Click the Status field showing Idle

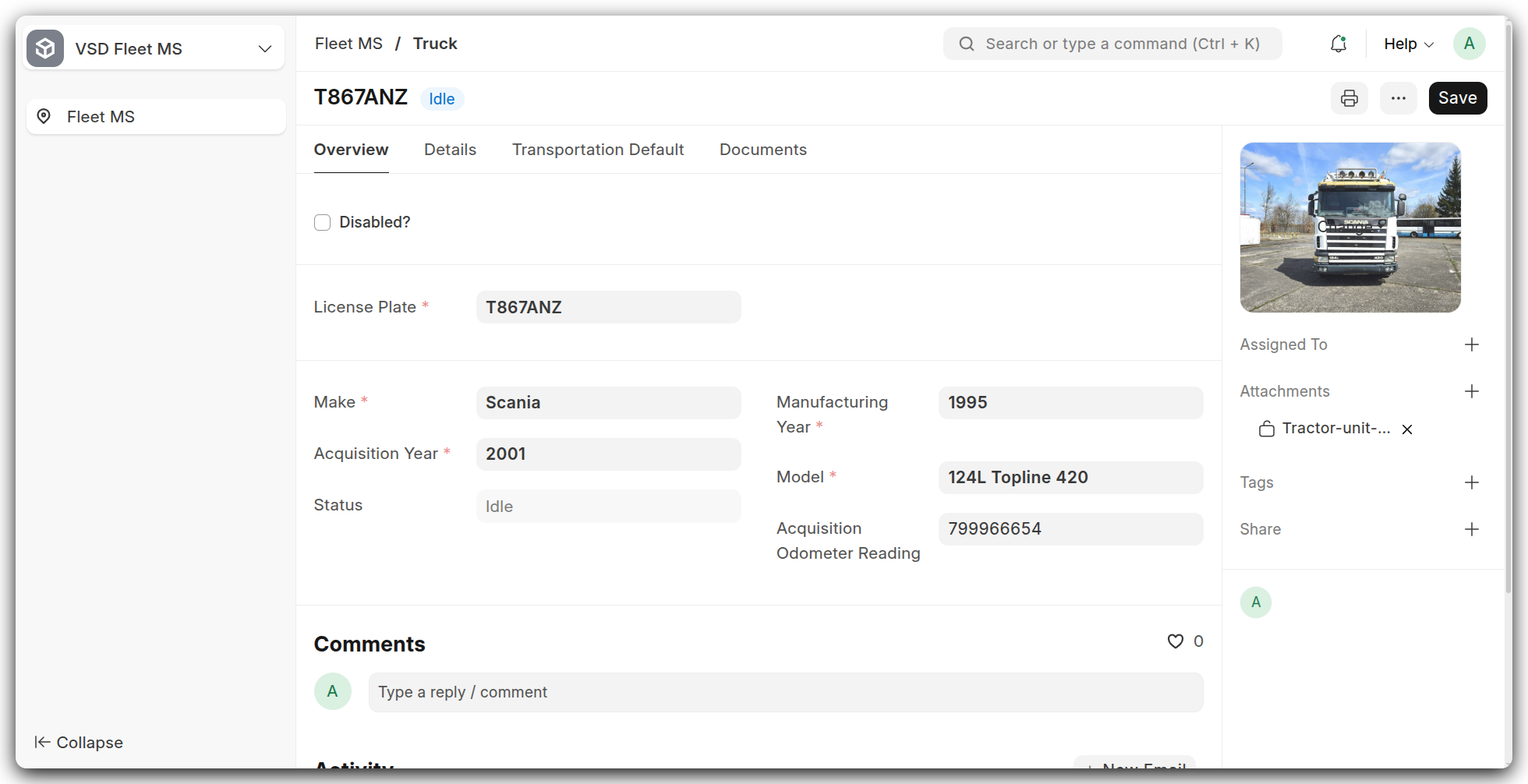[x=608, y=506]
